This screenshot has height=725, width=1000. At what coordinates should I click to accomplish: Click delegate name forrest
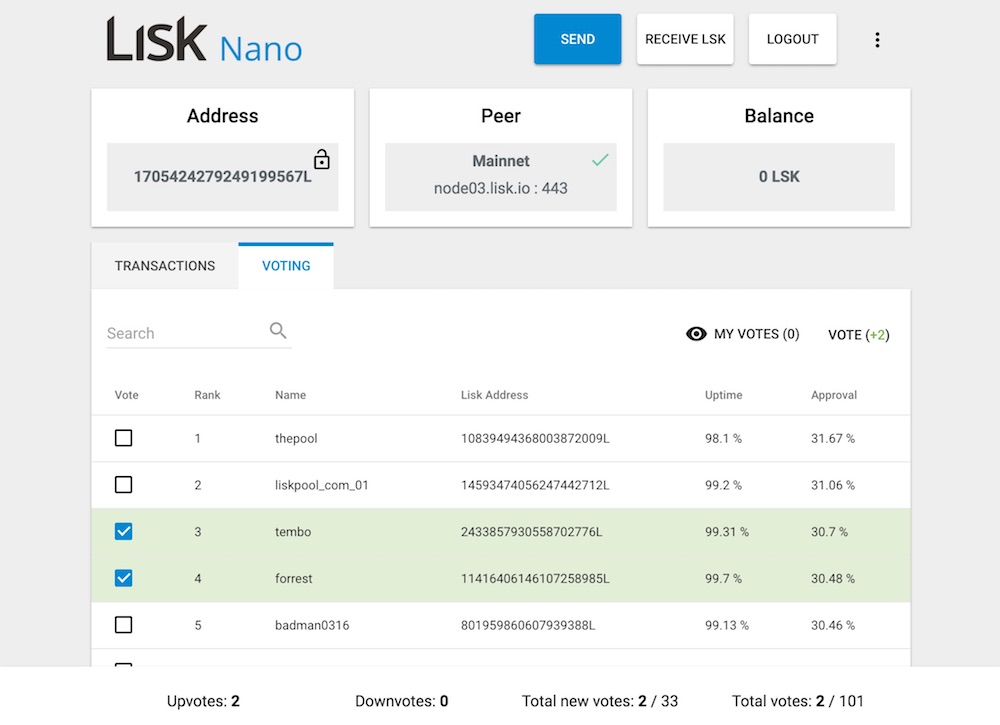pos(293,578)
